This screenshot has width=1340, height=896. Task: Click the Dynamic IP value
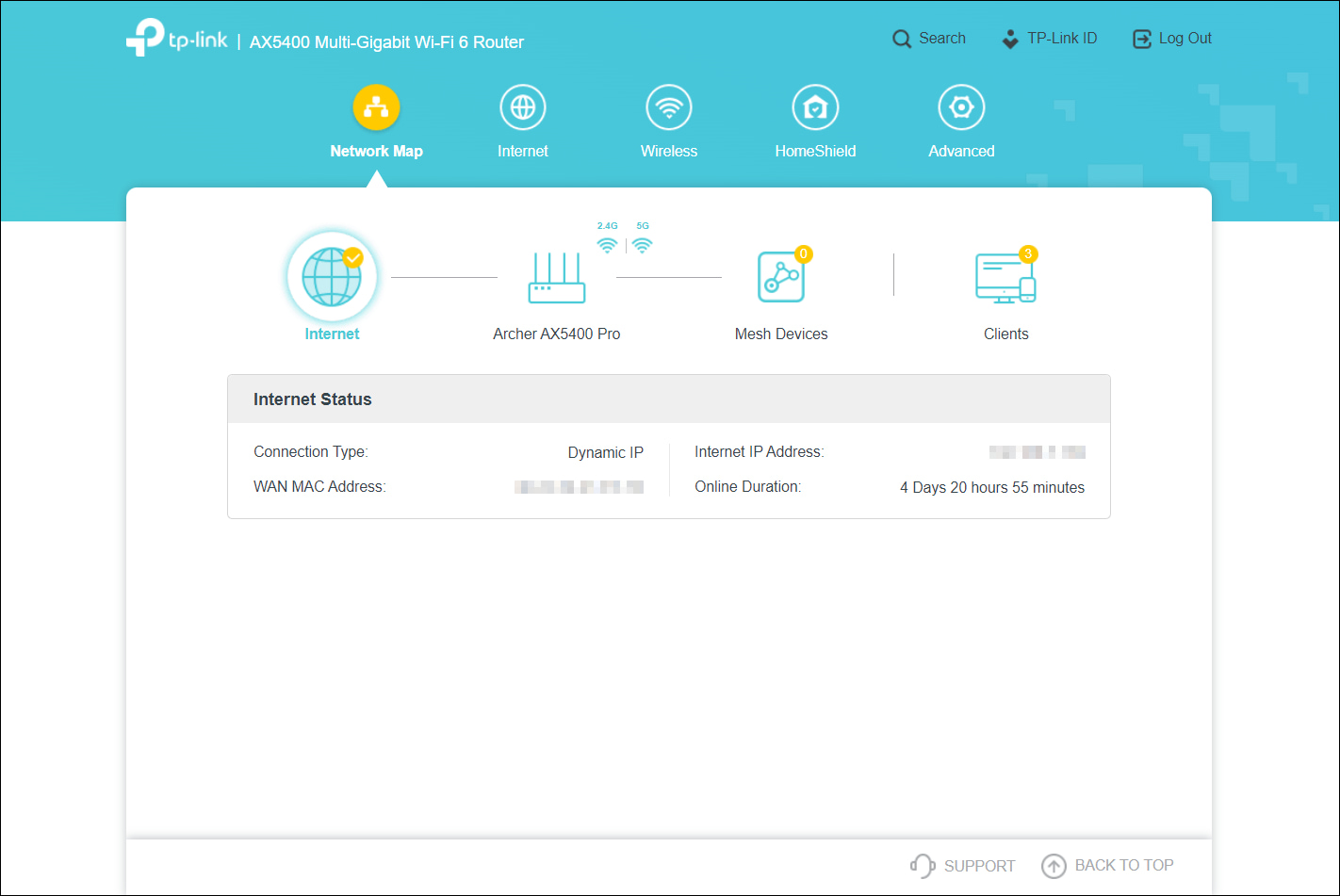pos(605,452)
